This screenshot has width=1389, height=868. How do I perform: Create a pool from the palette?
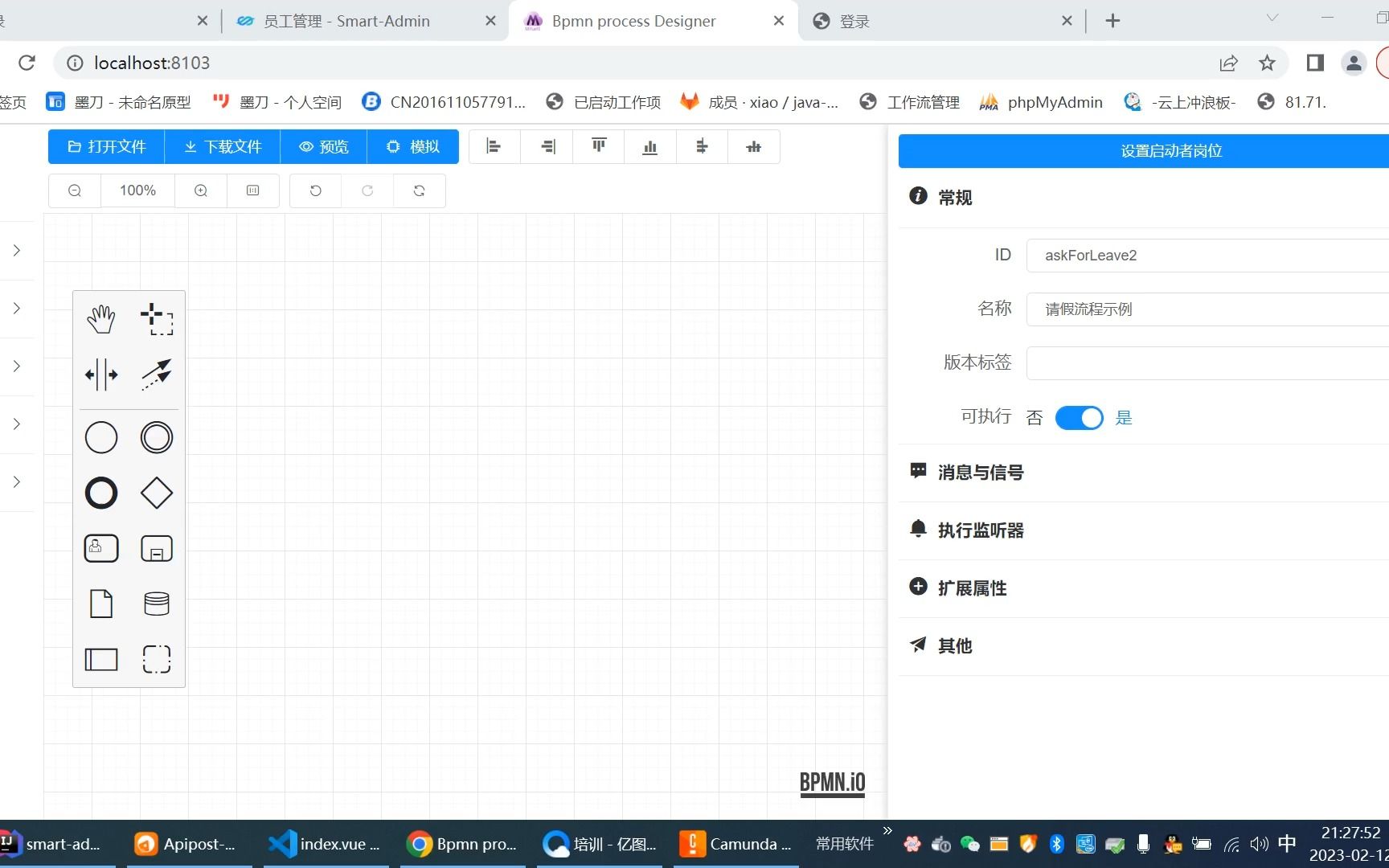[x=101, y=659]
